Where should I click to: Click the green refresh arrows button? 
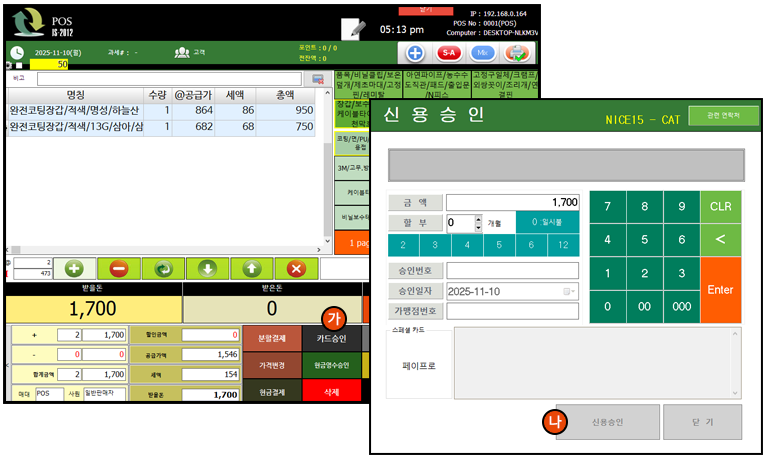(x=163, y=269)
